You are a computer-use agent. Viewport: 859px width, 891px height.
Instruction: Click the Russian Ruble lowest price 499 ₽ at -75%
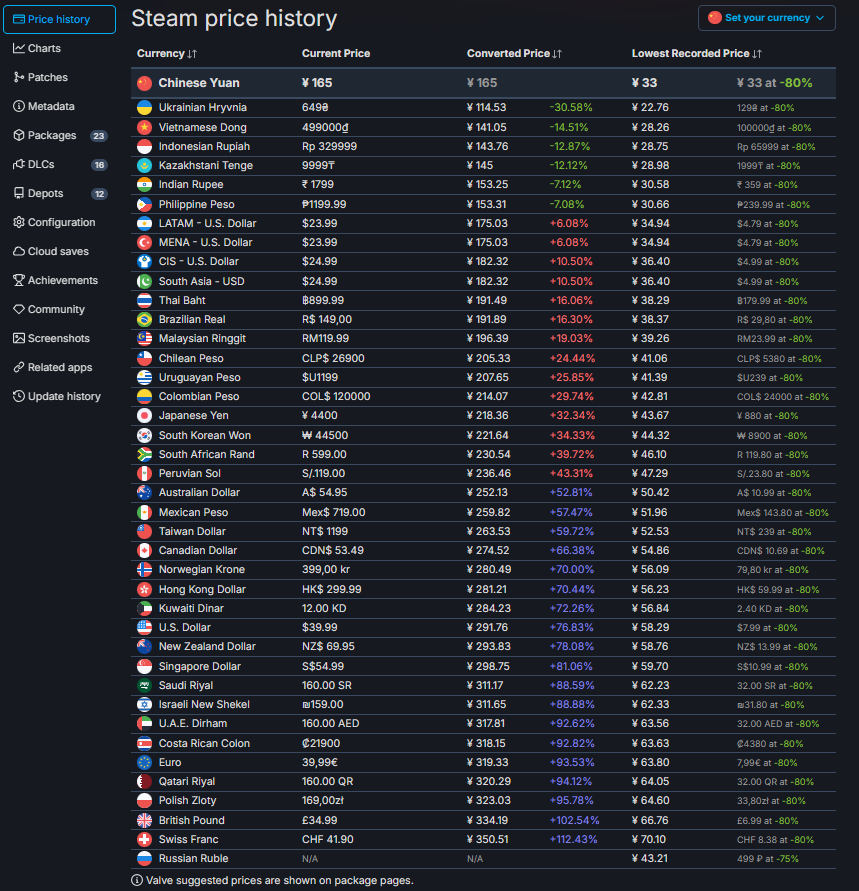(768, 859)
